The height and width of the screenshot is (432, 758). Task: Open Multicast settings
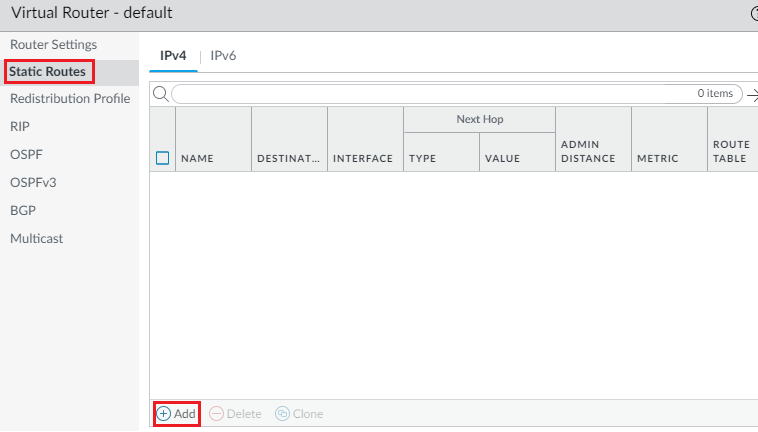(x=36, y=239)
